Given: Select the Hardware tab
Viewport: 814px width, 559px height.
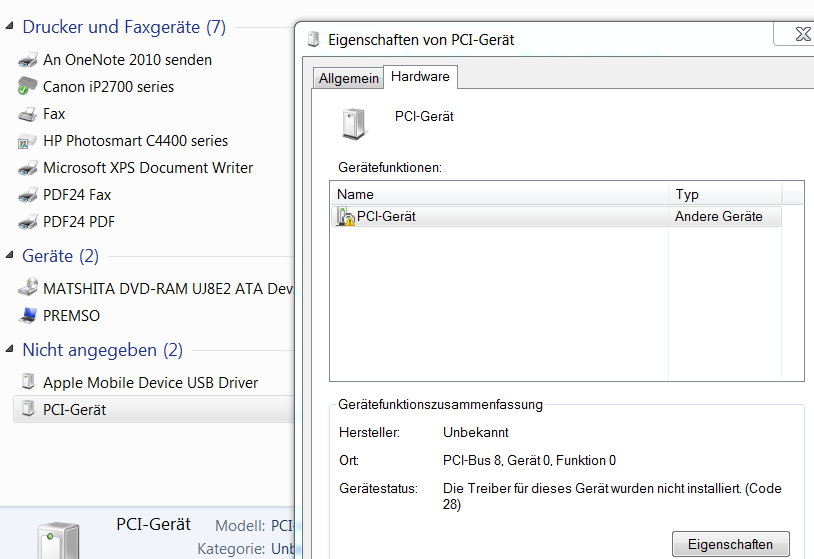Looking at the screenshot, I should click(x=420, y=77).
